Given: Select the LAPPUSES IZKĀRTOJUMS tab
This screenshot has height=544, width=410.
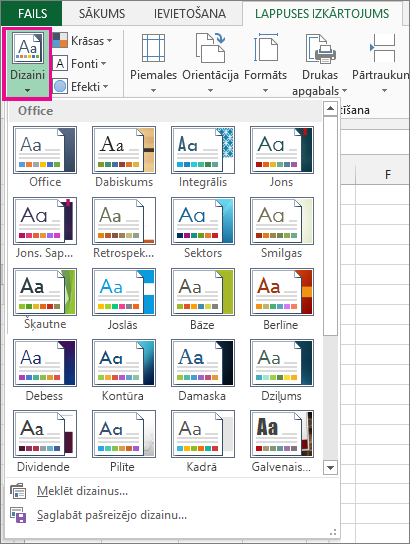Looking at the screenshot, I should pos(322,14).
